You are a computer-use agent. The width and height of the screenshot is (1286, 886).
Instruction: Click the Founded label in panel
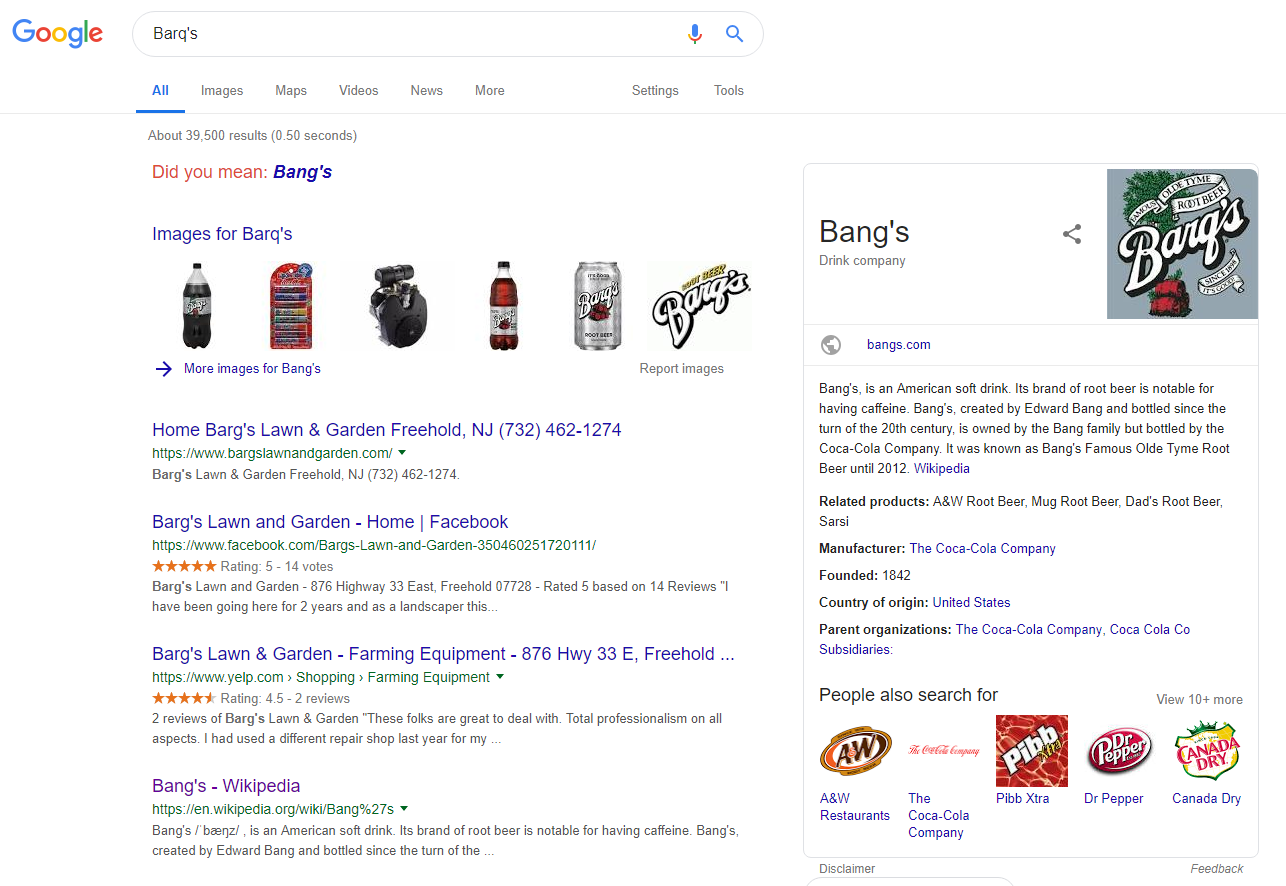coord(848,576)
